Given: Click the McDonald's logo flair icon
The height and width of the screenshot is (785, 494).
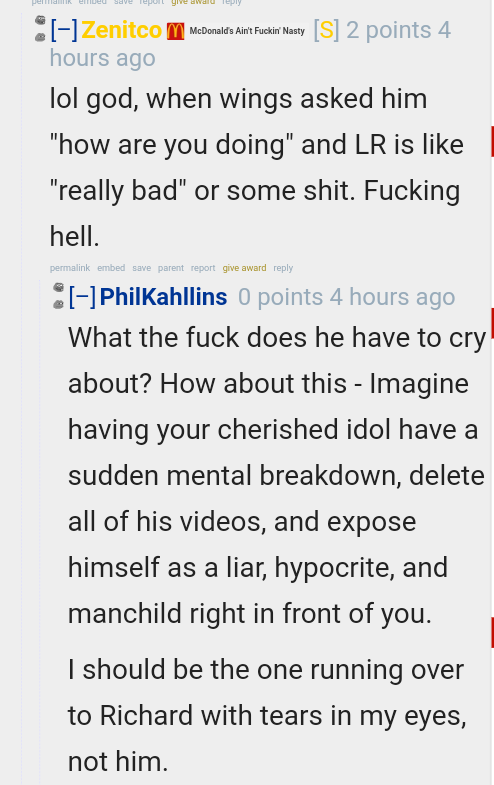Looking at the screenshot, I should pos(176,31).
